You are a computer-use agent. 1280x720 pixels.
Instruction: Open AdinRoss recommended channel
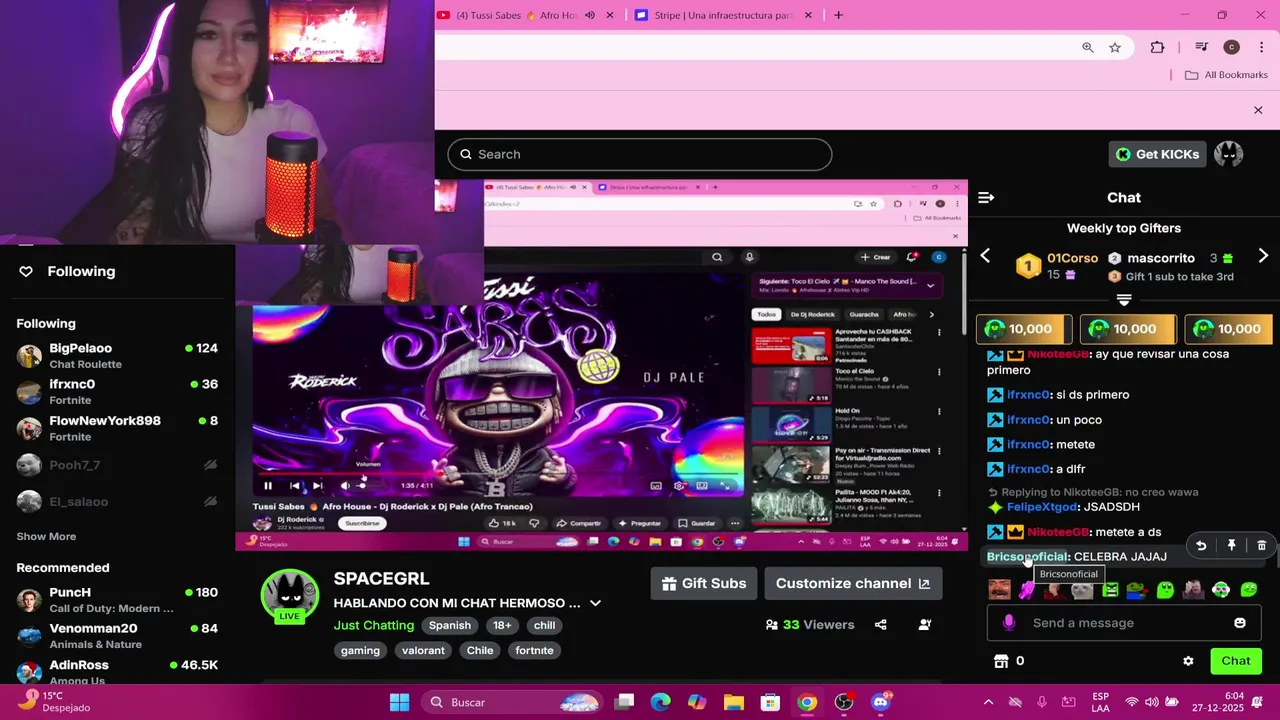click(117, 672)
